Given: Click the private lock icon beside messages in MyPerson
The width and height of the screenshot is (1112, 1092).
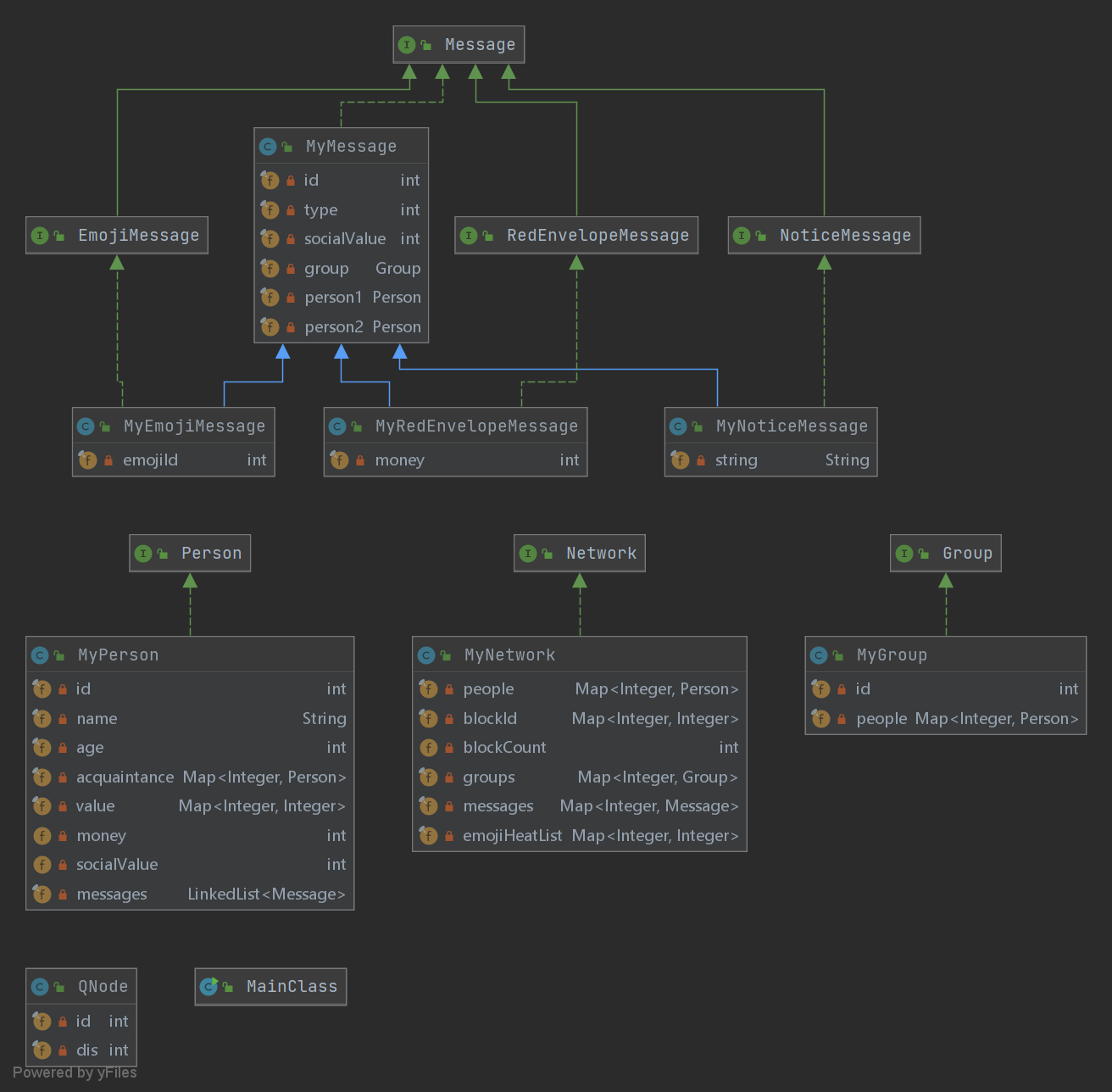Looking at the screenshot, I should pos(63,894).
